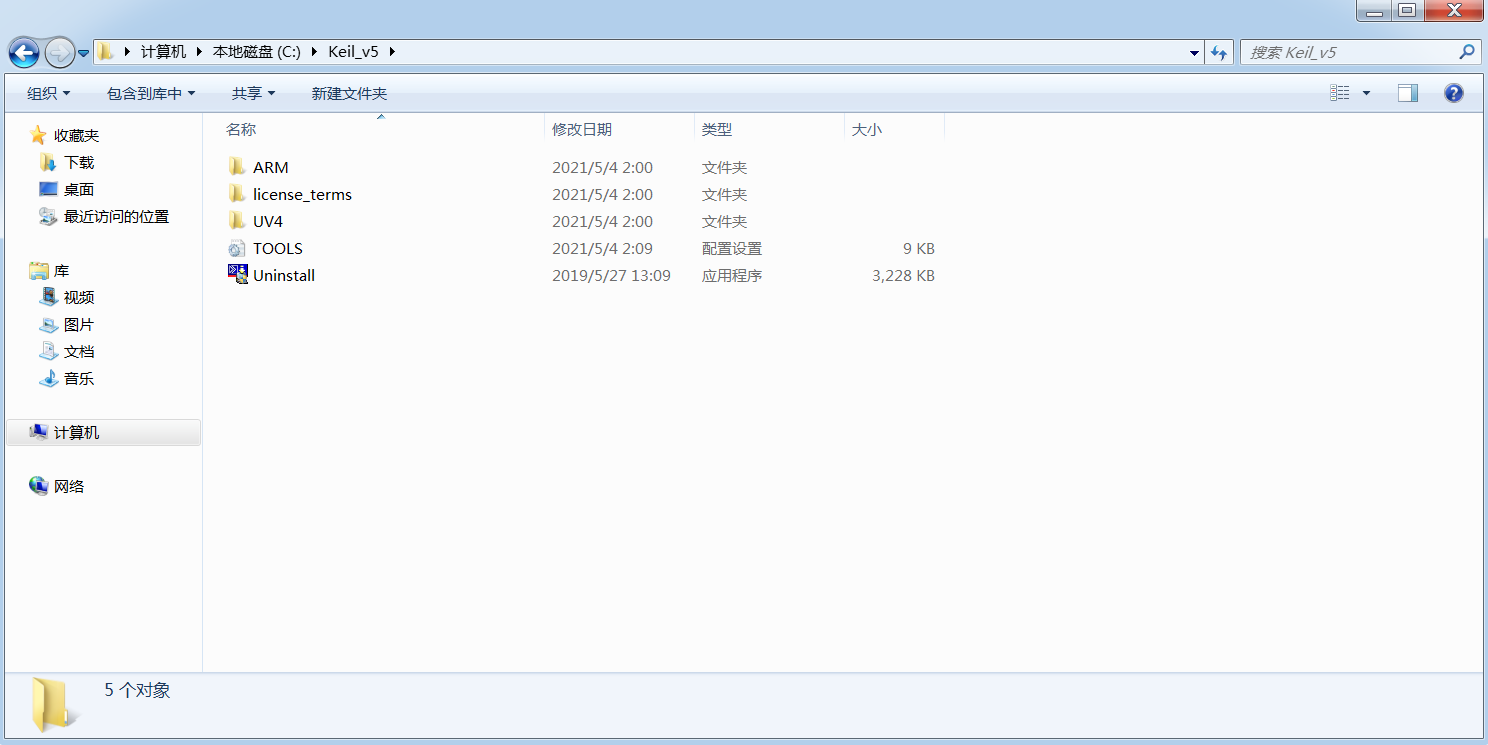The height and width of the screenshot is (745, 1488).
Task: Toggle the preview pane button
Action: 1408,93
